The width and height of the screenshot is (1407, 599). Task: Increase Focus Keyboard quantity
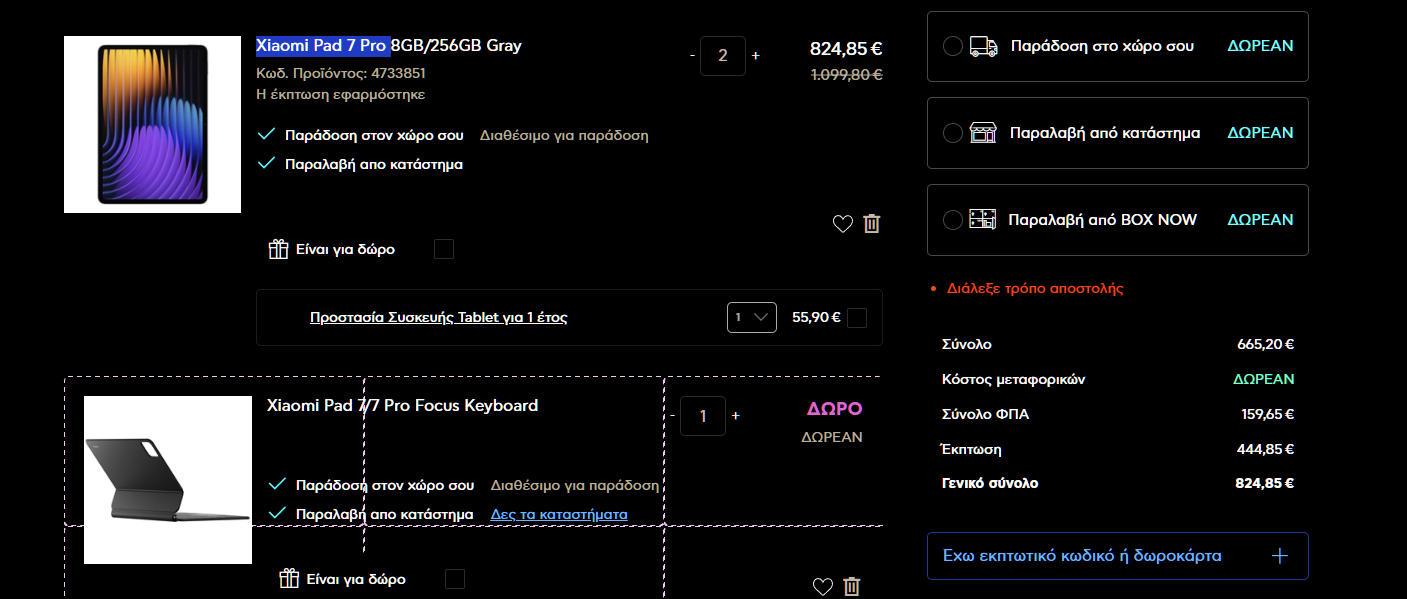point(735,416)
